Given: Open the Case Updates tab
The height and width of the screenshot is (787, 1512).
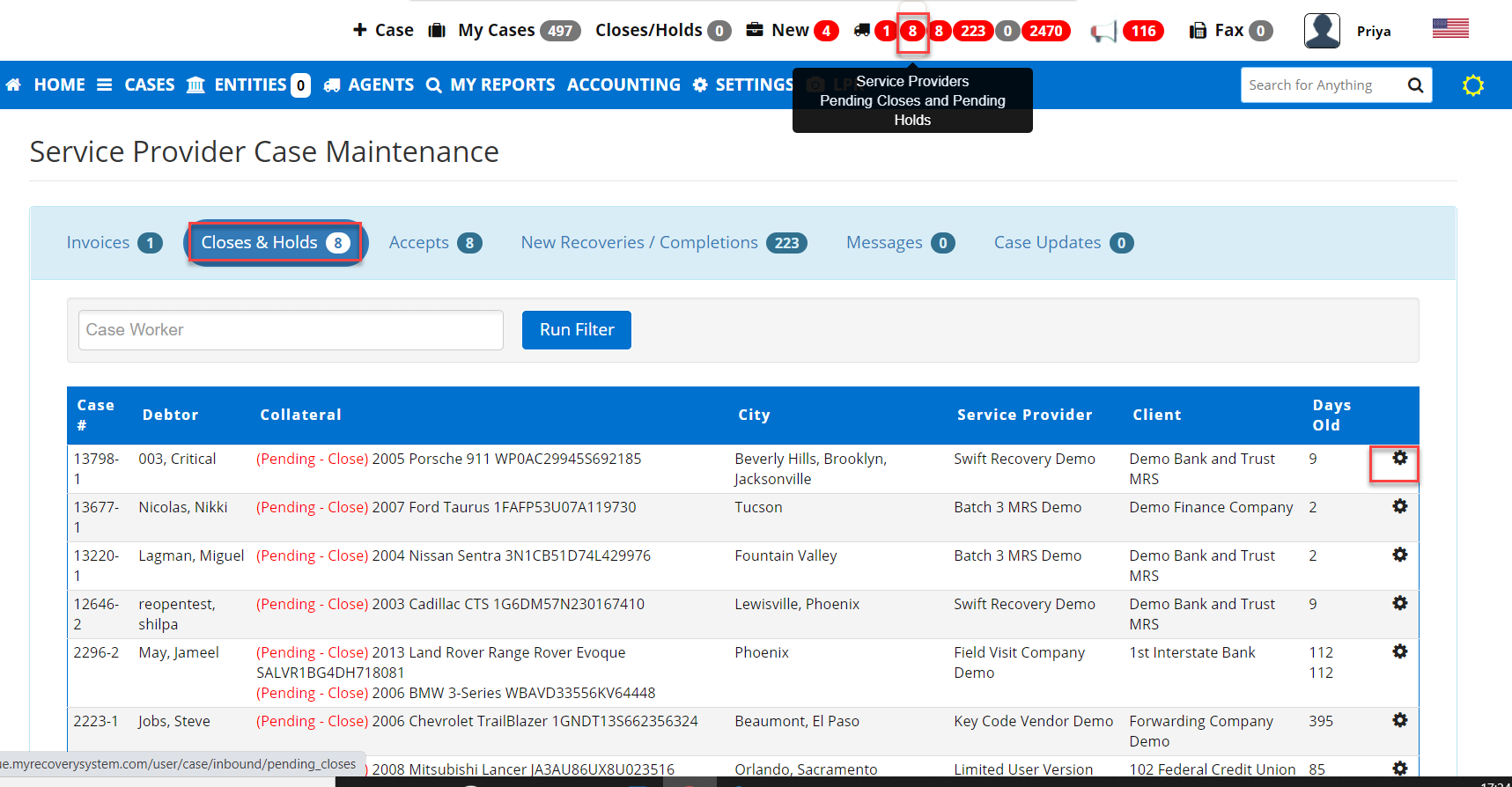Looking at the screenshot, I should coord(1064,243).
